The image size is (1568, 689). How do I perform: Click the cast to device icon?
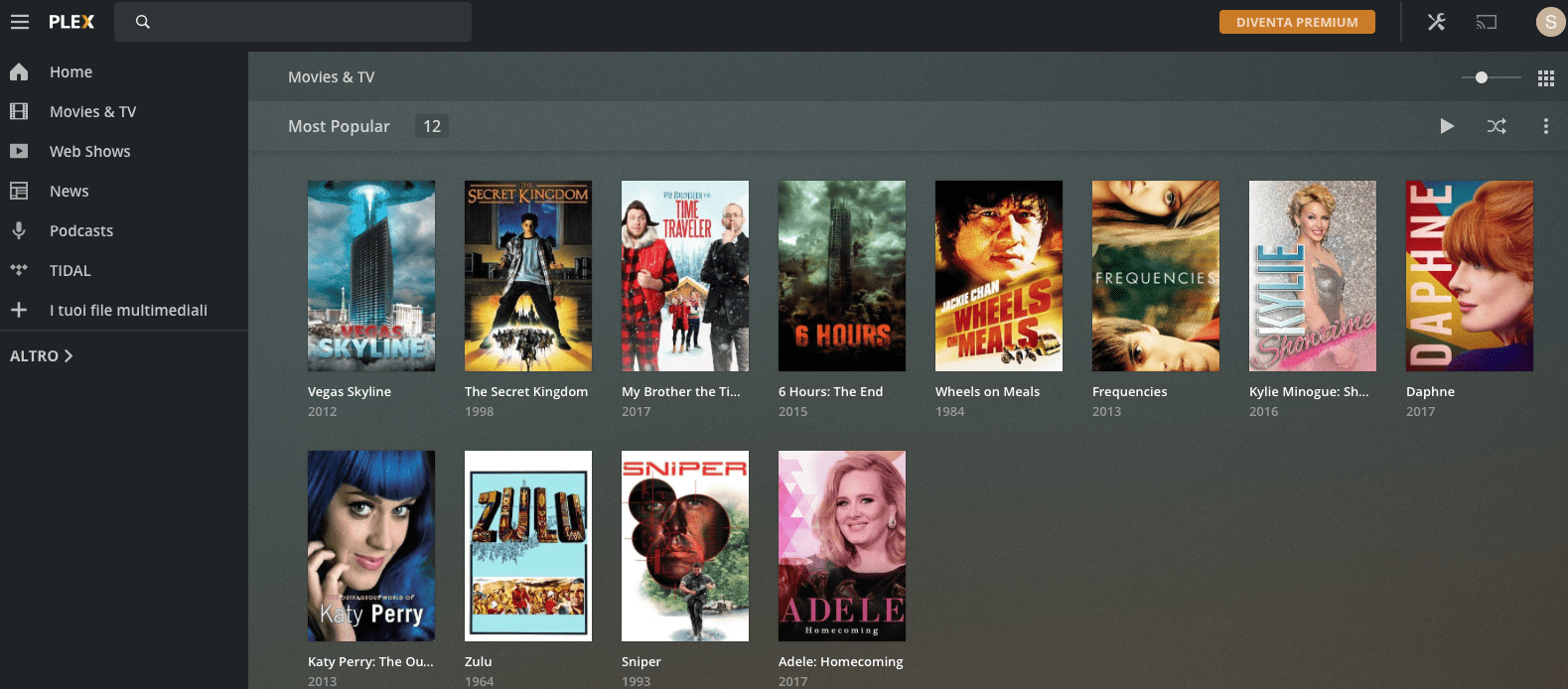coord(1487,22)
